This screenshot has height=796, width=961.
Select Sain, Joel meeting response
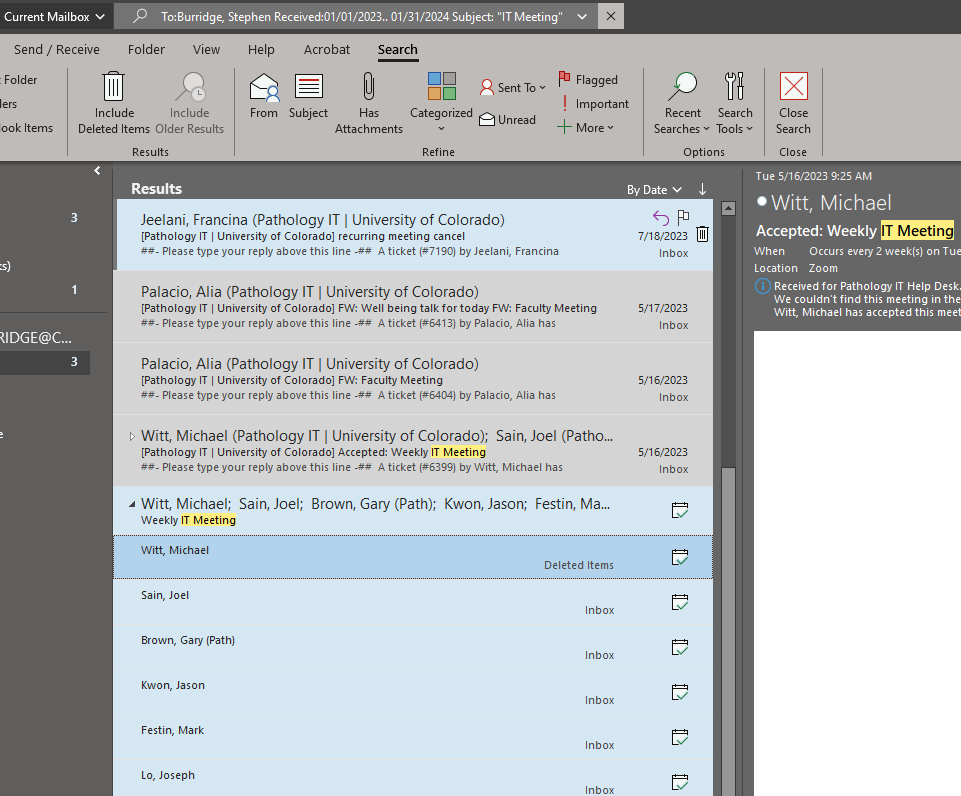coord(413,602)
